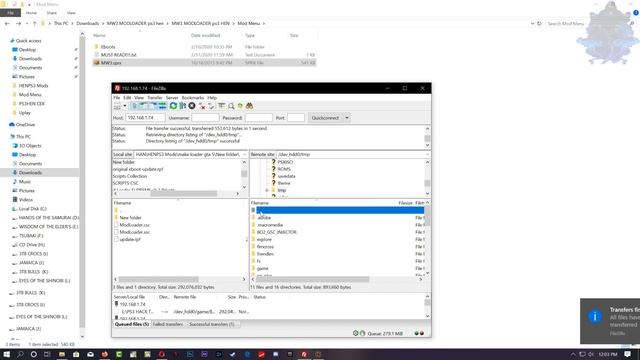
Task: Click the Quickconnect button
Action: [x=325, y=118]
